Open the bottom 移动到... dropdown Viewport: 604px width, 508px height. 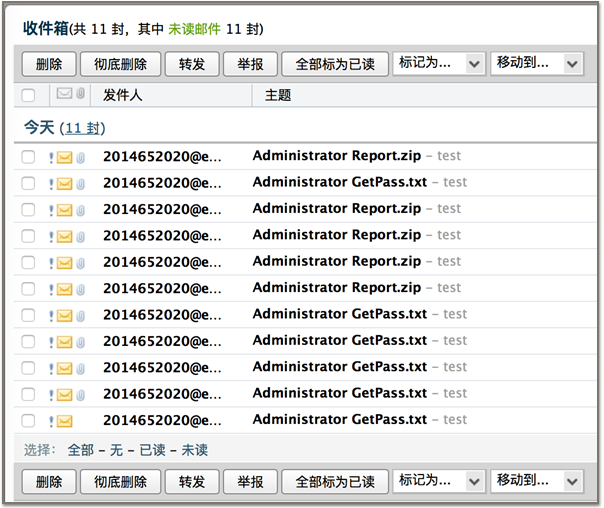point(537,481)
